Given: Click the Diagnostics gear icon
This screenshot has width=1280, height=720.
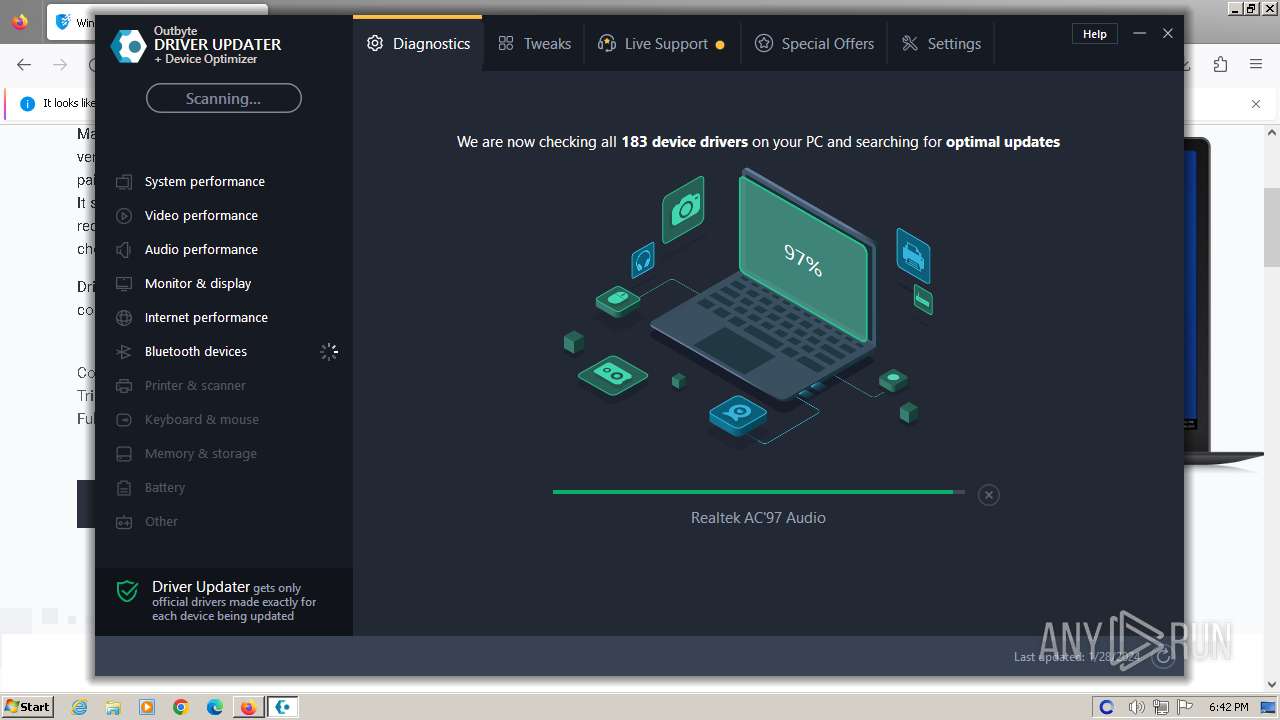Looking at the screenshot, I should [x=375, y=44].
